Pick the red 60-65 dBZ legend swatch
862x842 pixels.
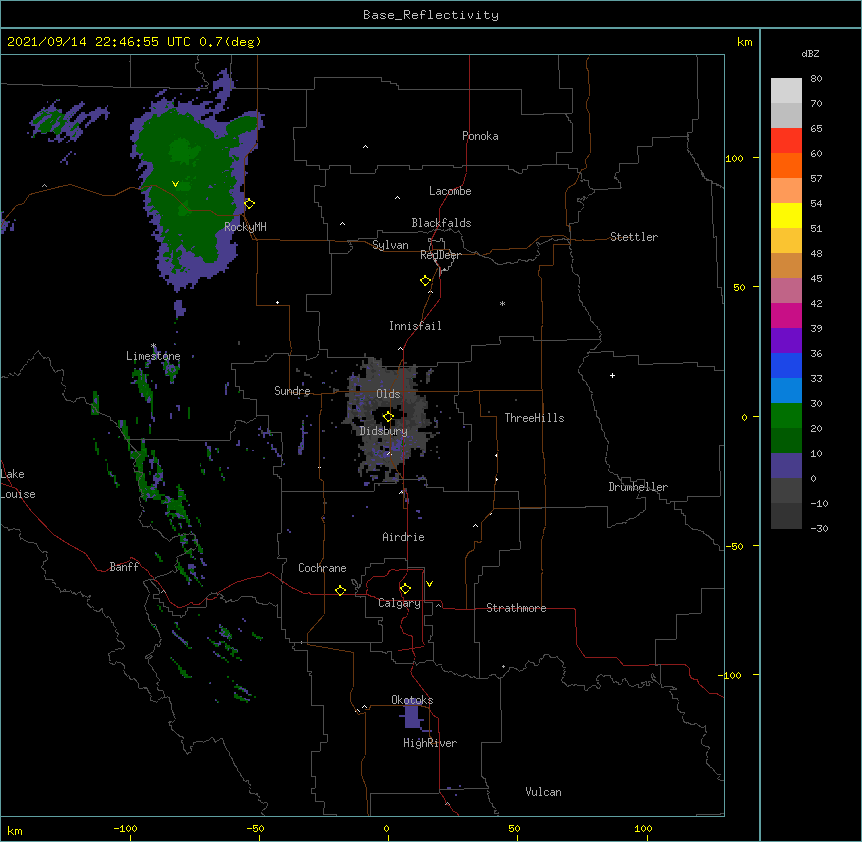[786, 140]
